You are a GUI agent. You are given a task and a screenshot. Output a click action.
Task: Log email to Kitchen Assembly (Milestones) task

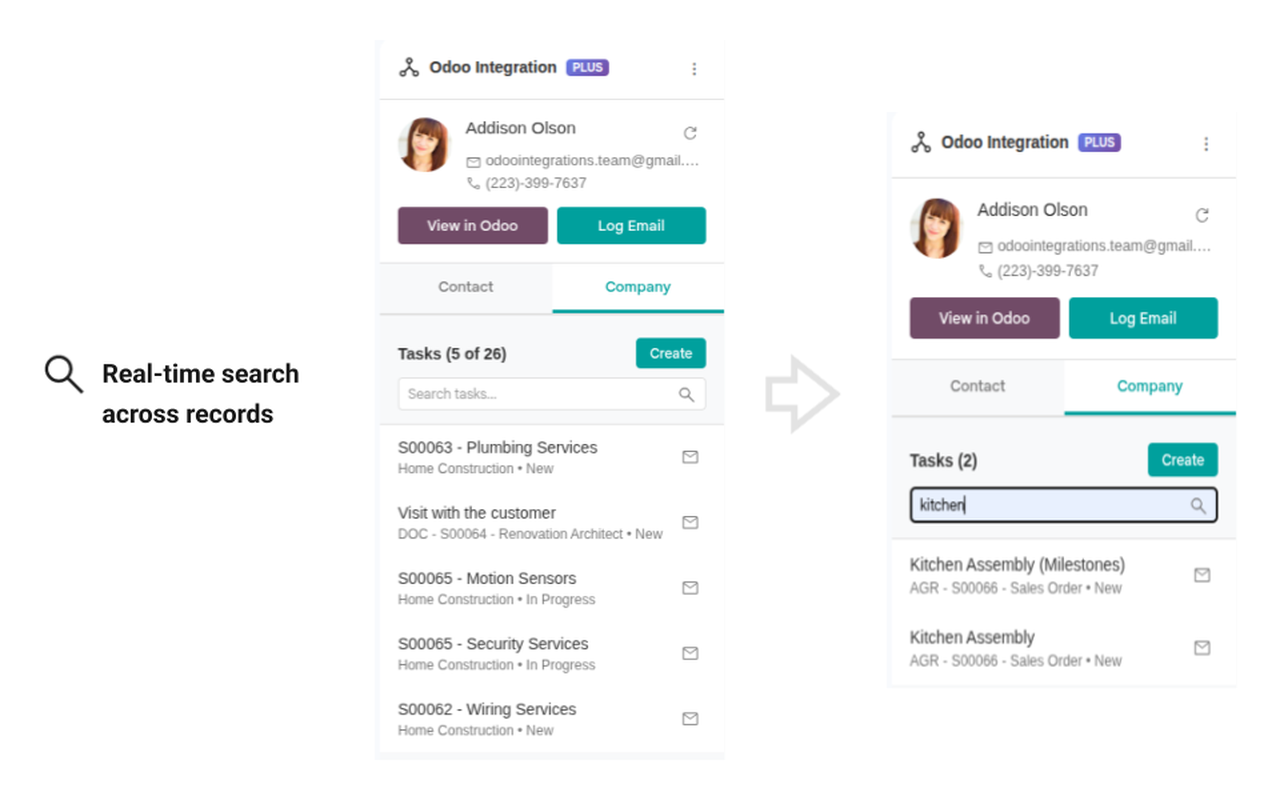1202,575
